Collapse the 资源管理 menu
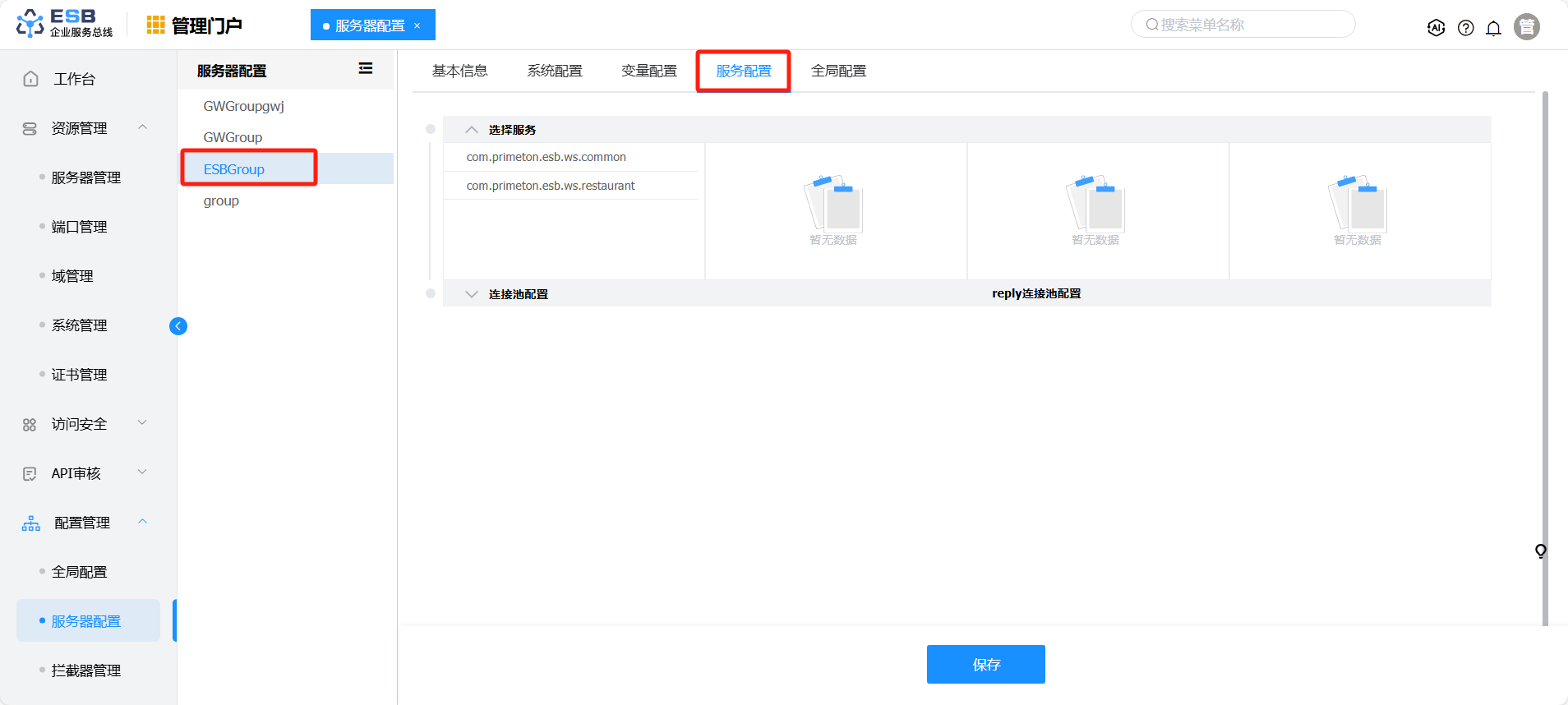 (x=142, y=127)
